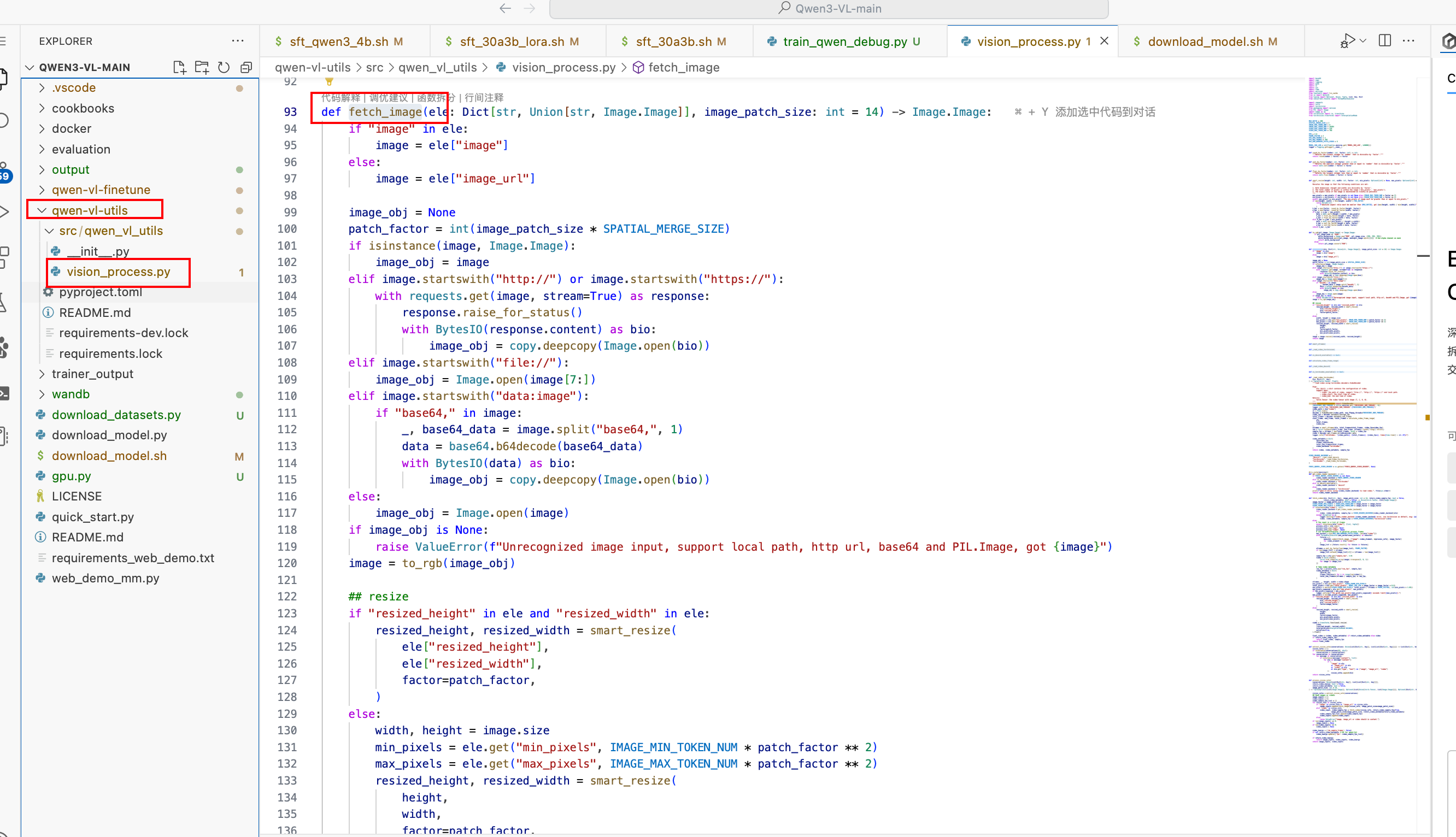
Task: Open the run options dropdown arrow
Action: tap(1363, 41)
